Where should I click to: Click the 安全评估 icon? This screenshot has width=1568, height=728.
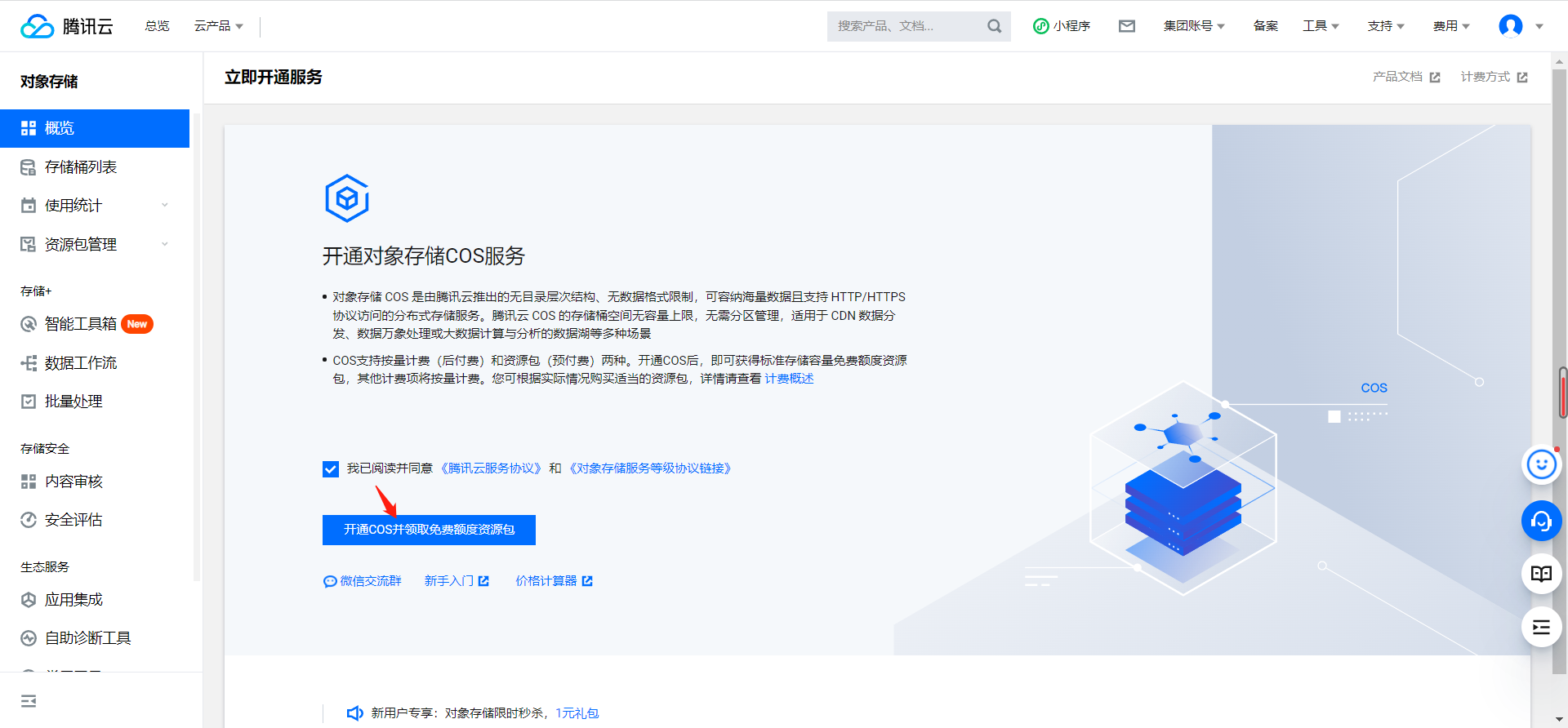pos(29,520)
